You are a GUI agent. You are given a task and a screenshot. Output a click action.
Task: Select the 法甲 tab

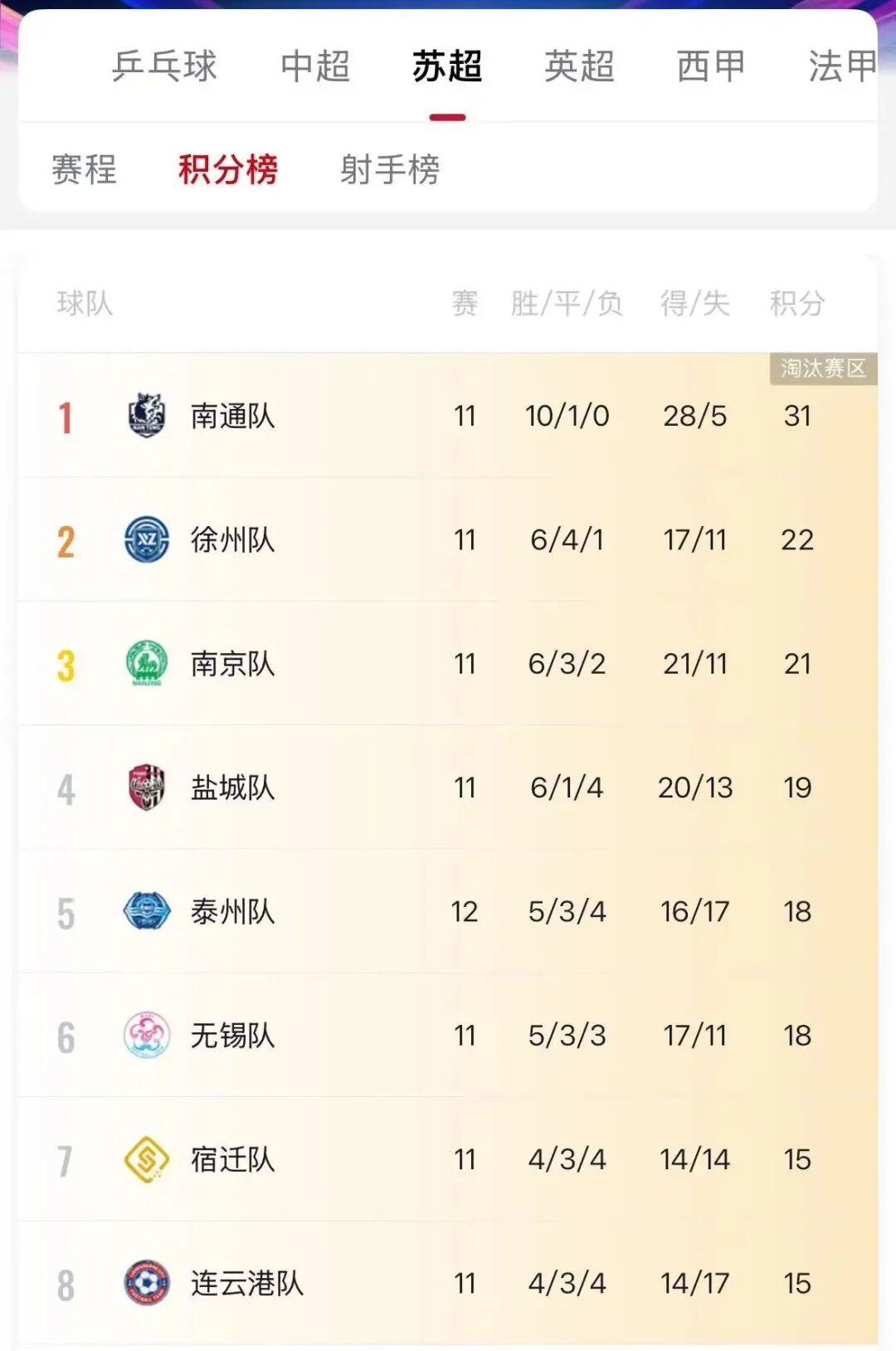[x=843, y=66]
